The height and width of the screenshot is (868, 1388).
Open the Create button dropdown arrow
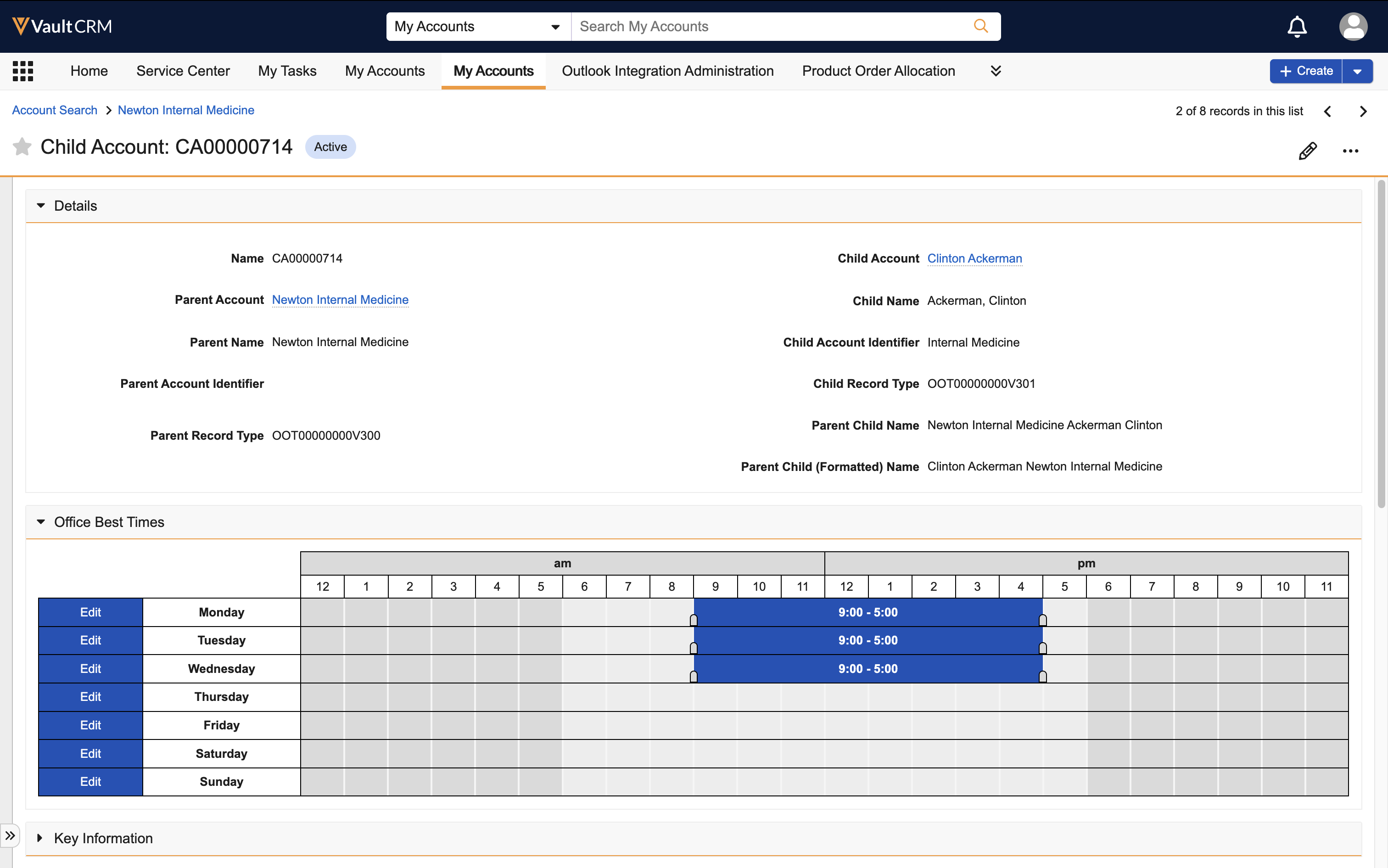(x=1357, y=71)
